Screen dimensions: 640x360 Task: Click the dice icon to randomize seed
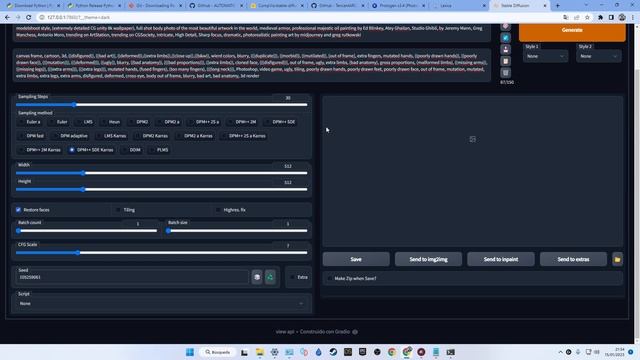[257, 277]
